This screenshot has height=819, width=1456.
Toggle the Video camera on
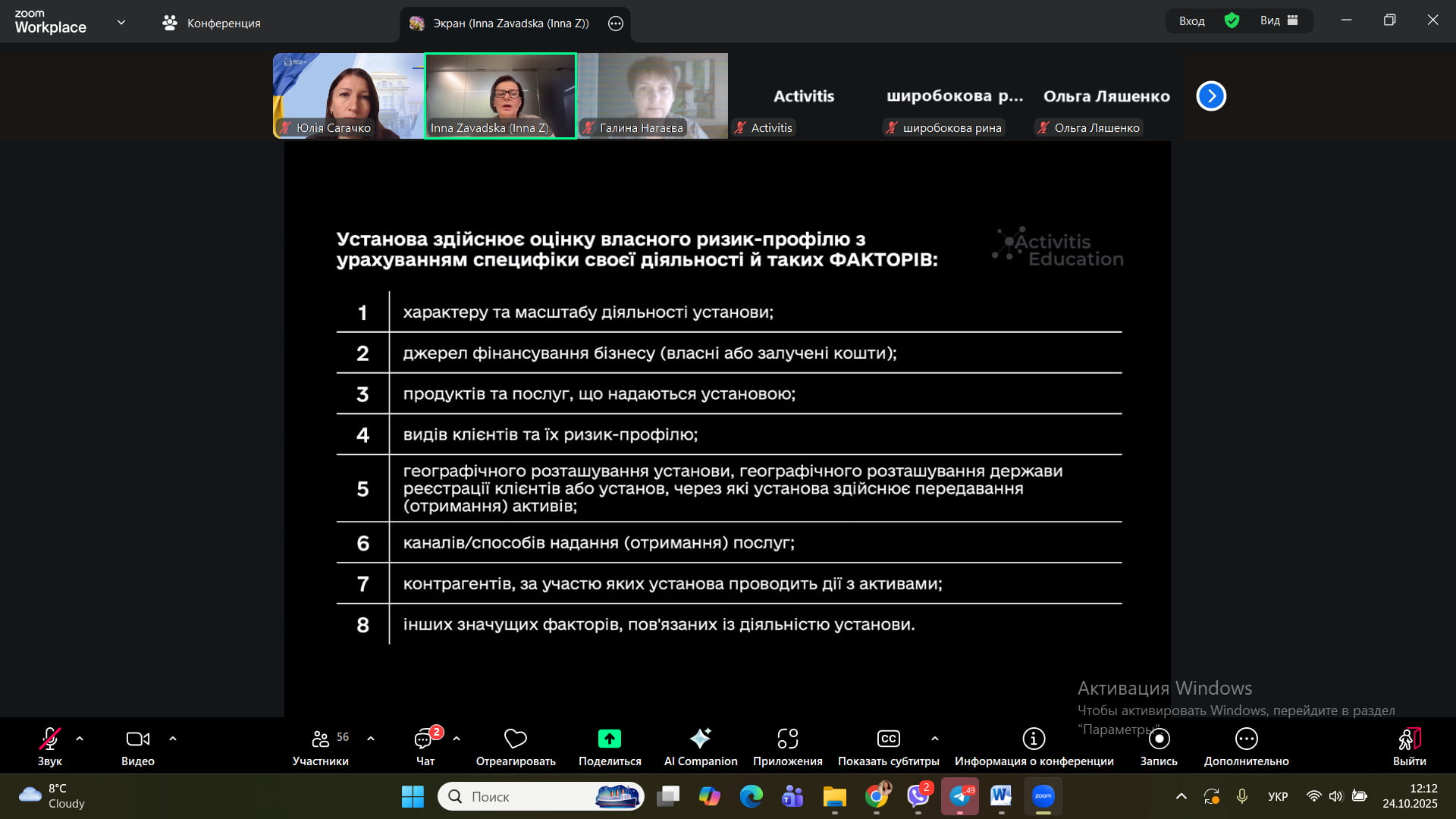[x=137, y=739]
